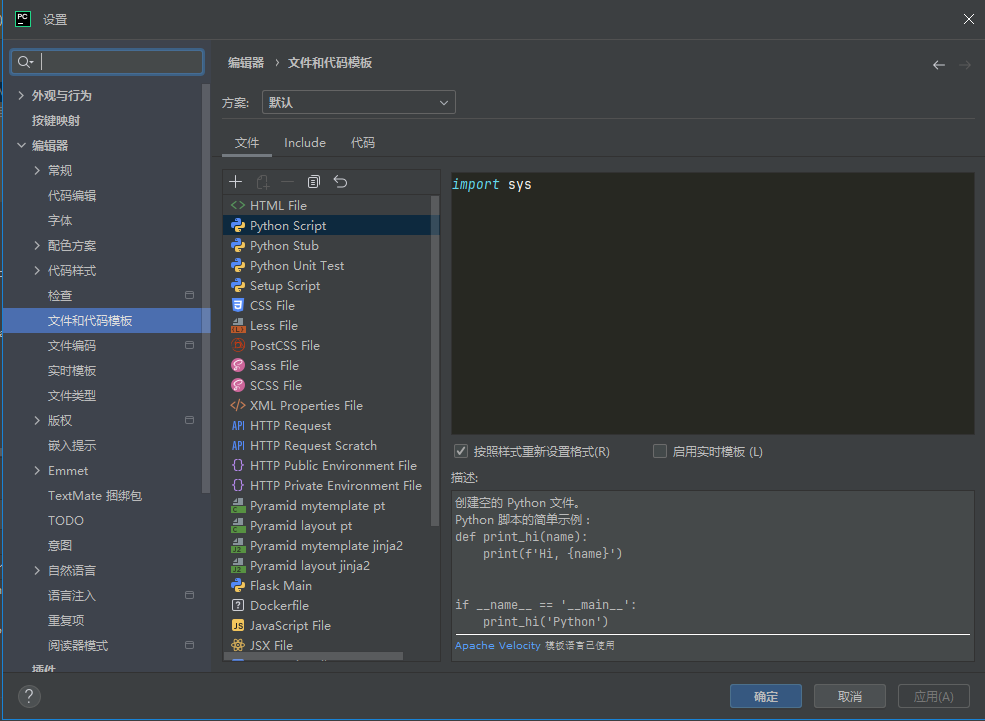Click the HTTP Public Environment File icon

click(237, 465)
